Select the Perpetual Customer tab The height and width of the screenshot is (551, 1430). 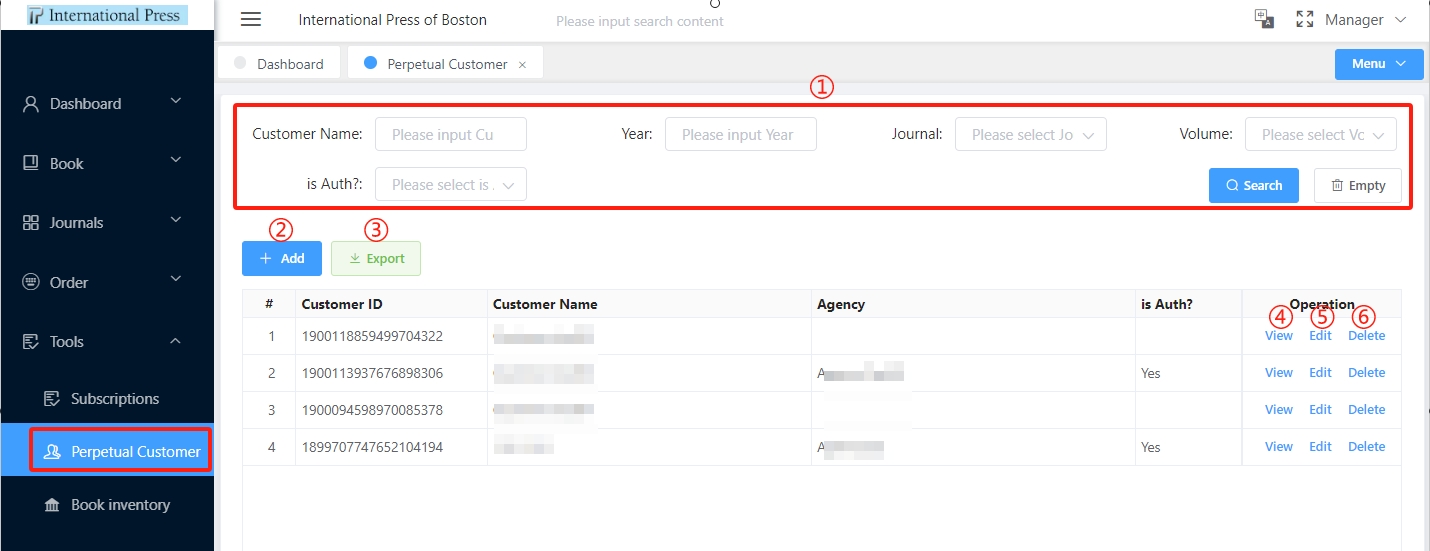(x=445, y=64)
